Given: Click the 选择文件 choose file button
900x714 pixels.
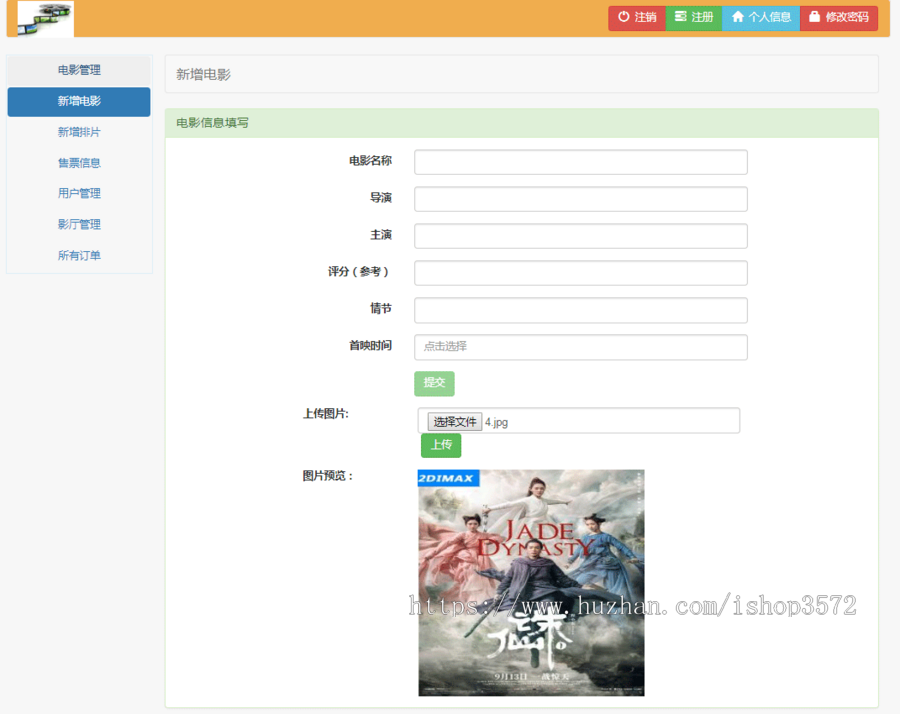Looking at the screenshot, I should pos(455,422).
